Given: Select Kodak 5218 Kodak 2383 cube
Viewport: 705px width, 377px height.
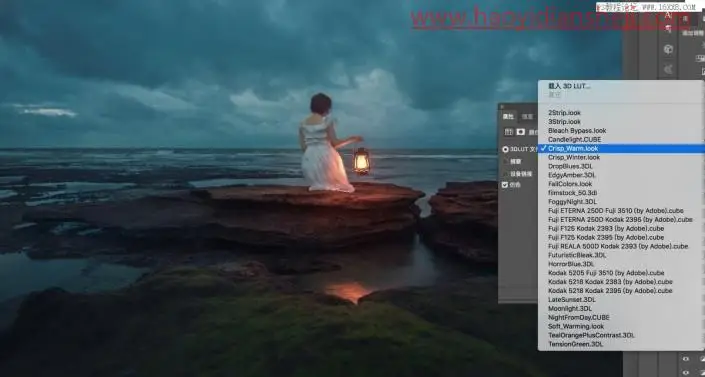Looking at the screenshot, I should [610, 282].
